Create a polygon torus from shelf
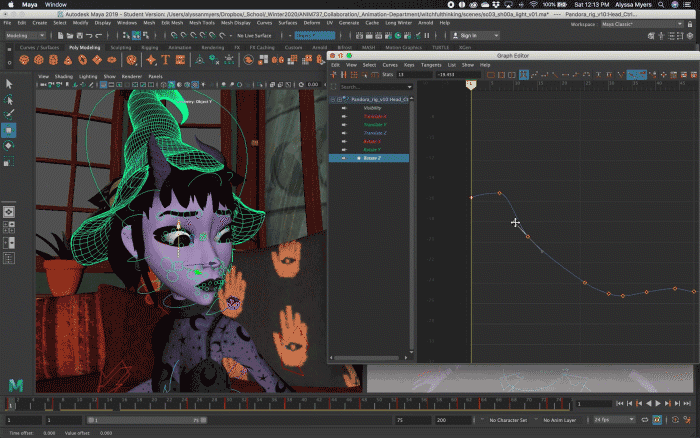700x438 pixels. pos(83,59)
